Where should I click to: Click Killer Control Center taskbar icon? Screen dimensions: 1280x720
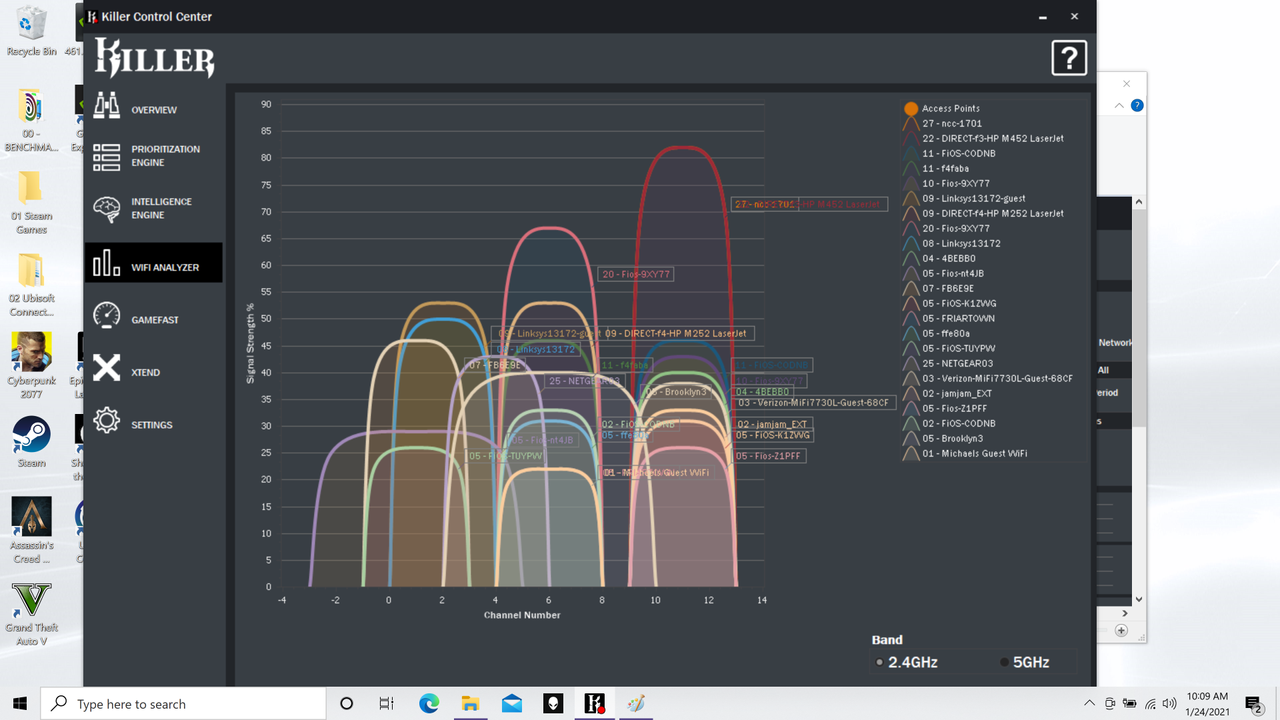click(595, 704)
